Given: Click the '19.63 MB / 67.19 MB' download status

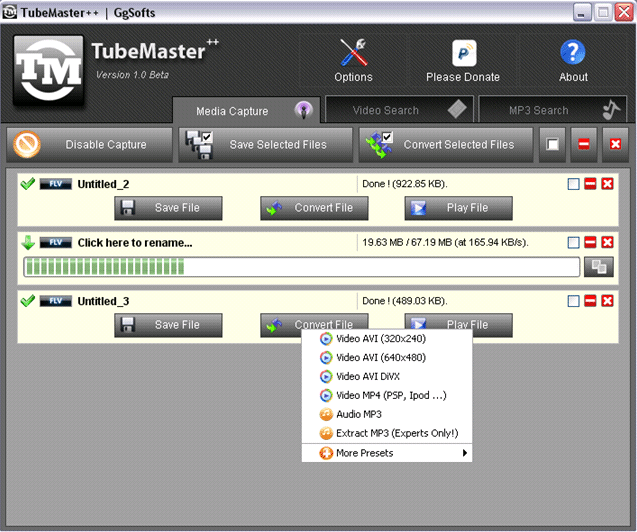Looking at the screenshot, I should coord(445,242).
